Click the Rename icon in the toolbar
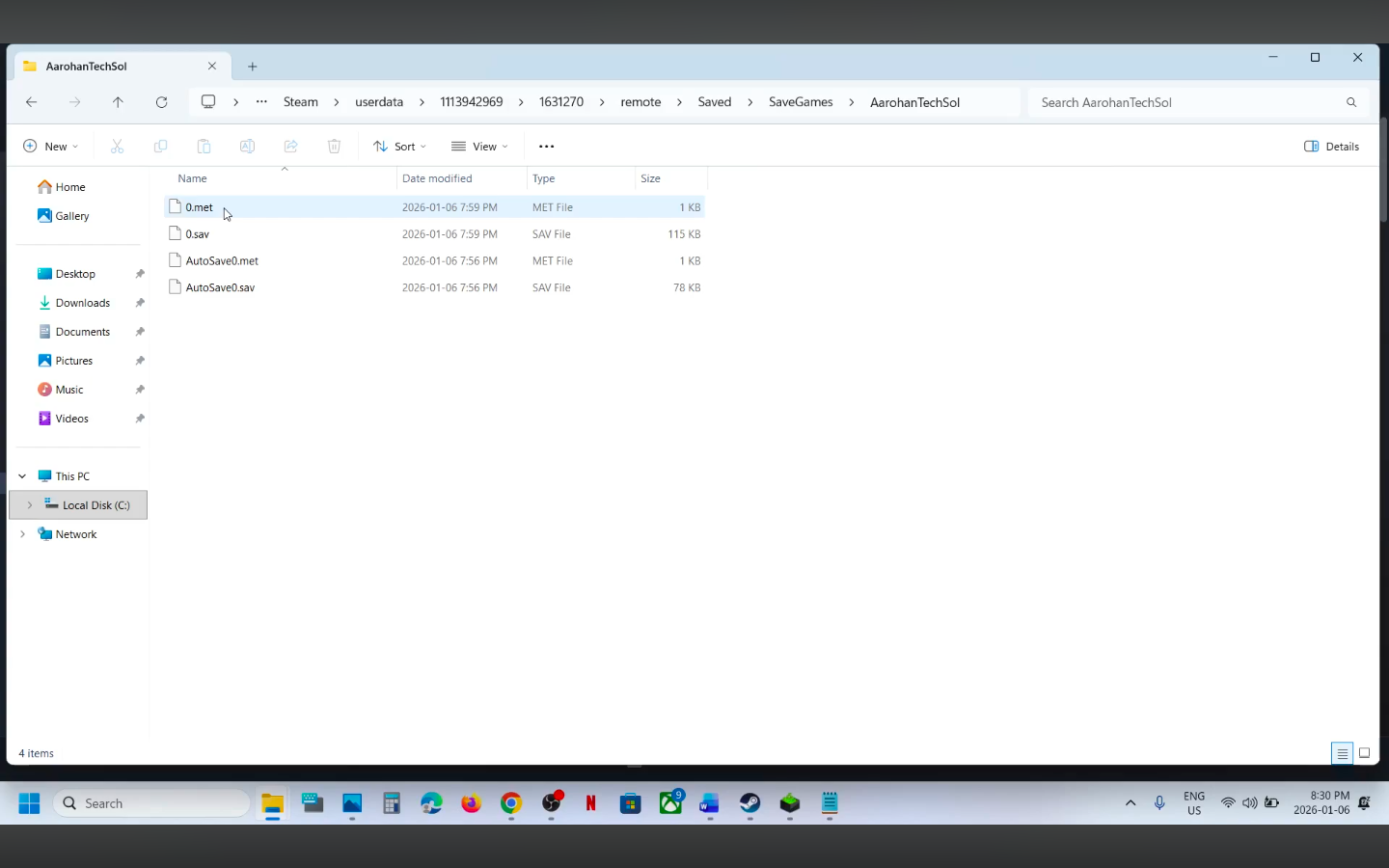 point(247,146)
